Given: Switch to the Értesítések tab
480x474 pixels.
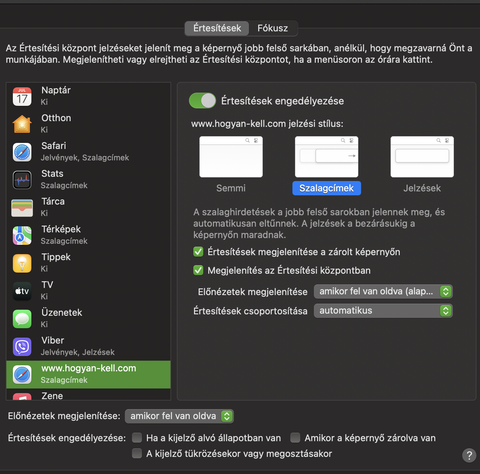Looking at the screenshot, I should click(x=217, y=28).
